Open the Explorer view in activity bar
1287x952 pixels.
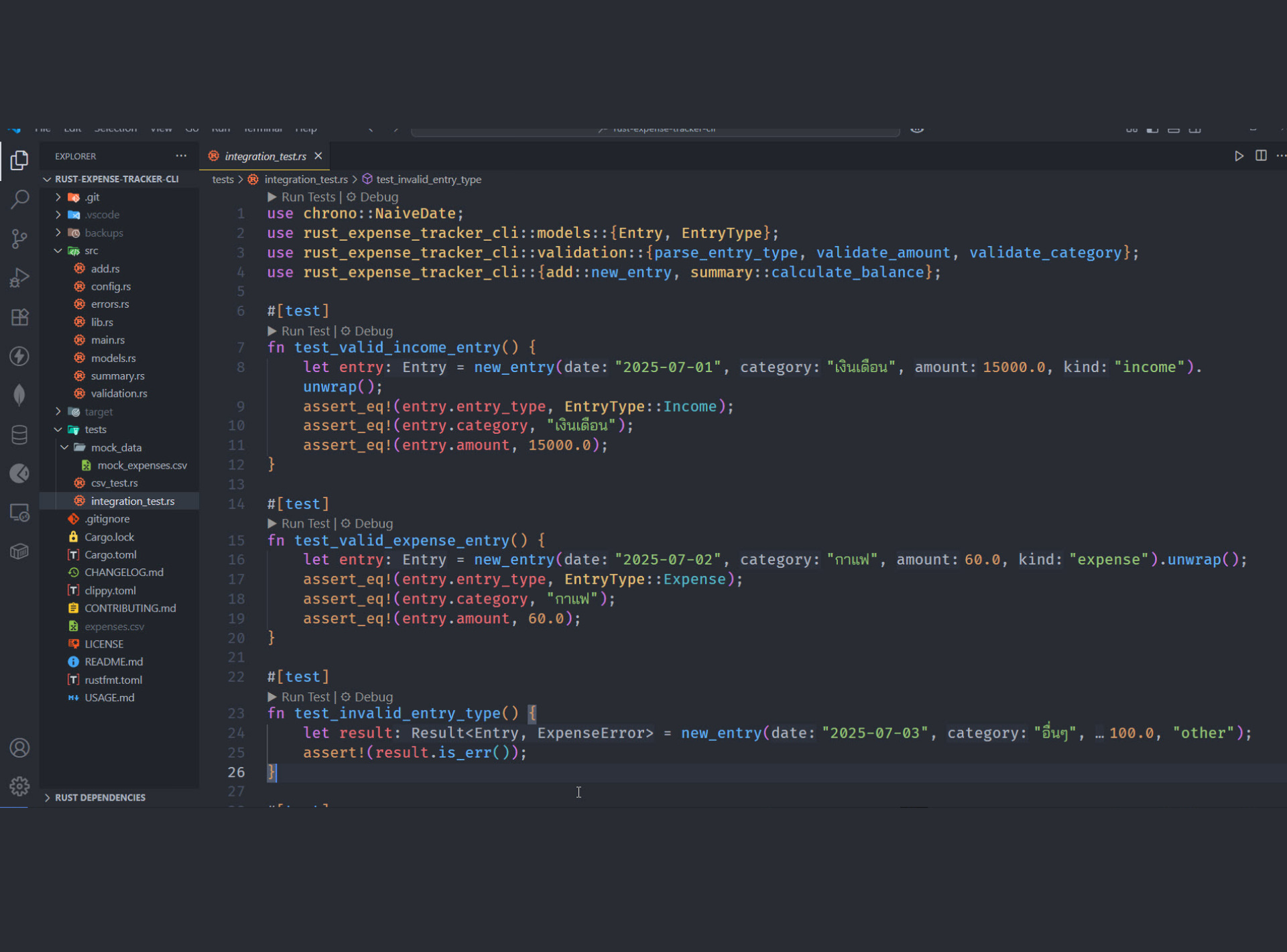(19, 160)
